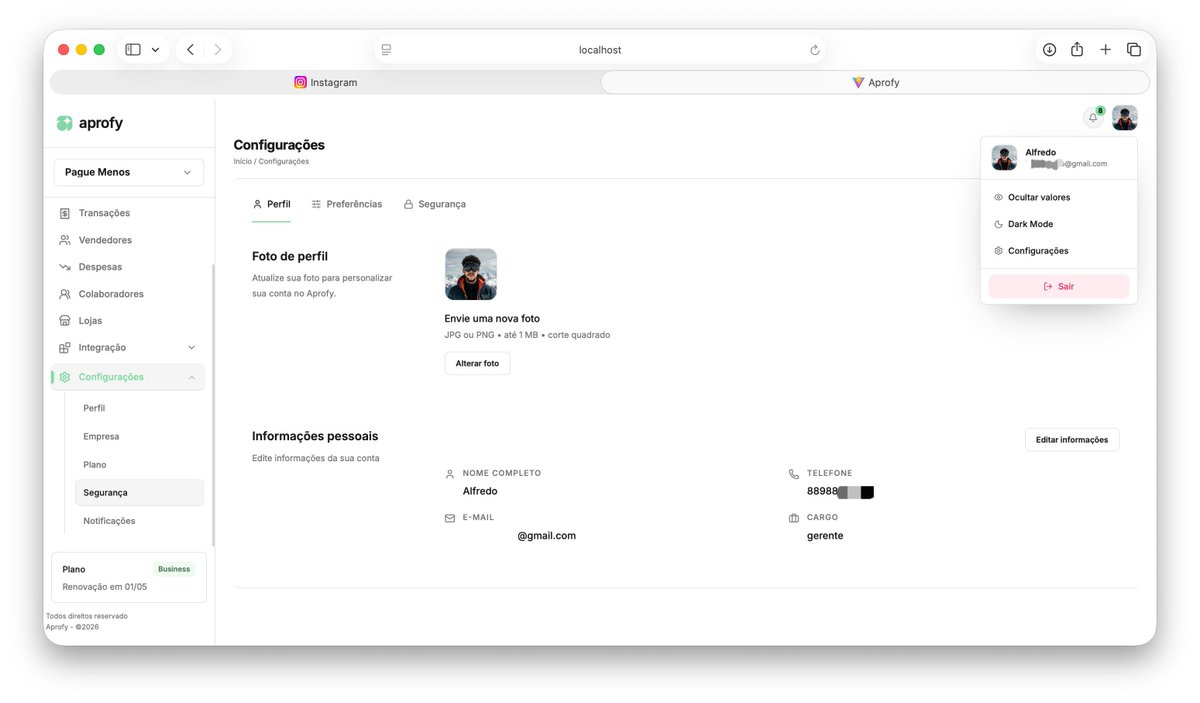Collapse the Configurações sidebar chevron
This screenshot has width=1200, height=703.
pos(192,377)
